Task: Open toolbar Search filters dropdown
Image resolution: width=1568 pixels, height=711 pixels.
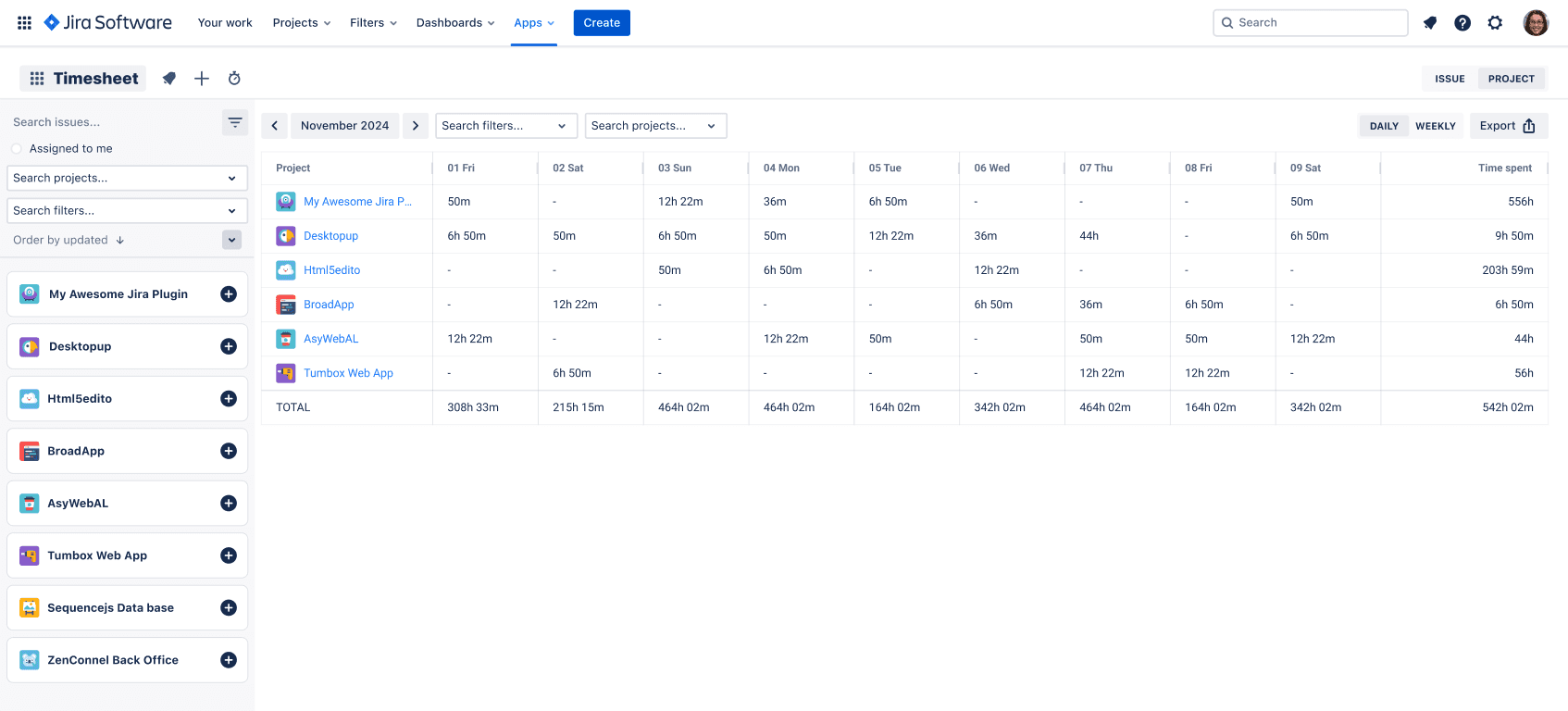Action: click(x=506, y=126)
